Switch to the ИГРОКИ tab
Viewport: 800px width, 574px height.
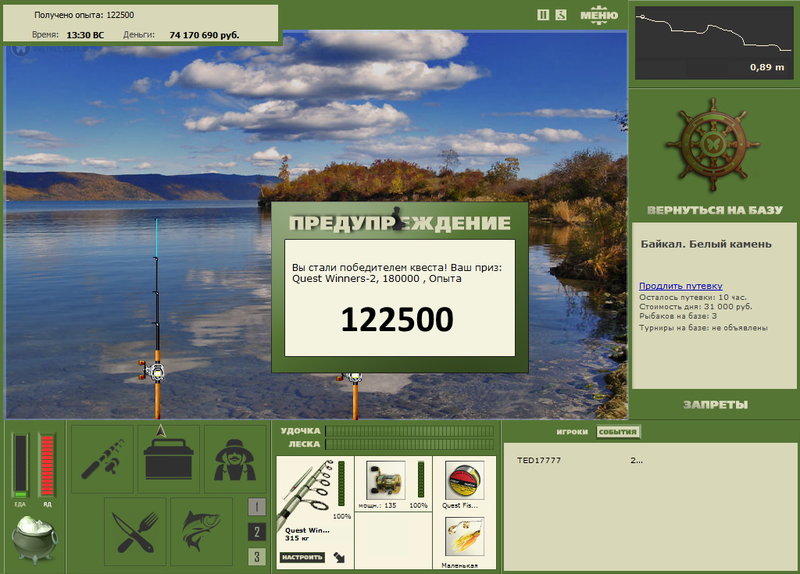[572, 432]
